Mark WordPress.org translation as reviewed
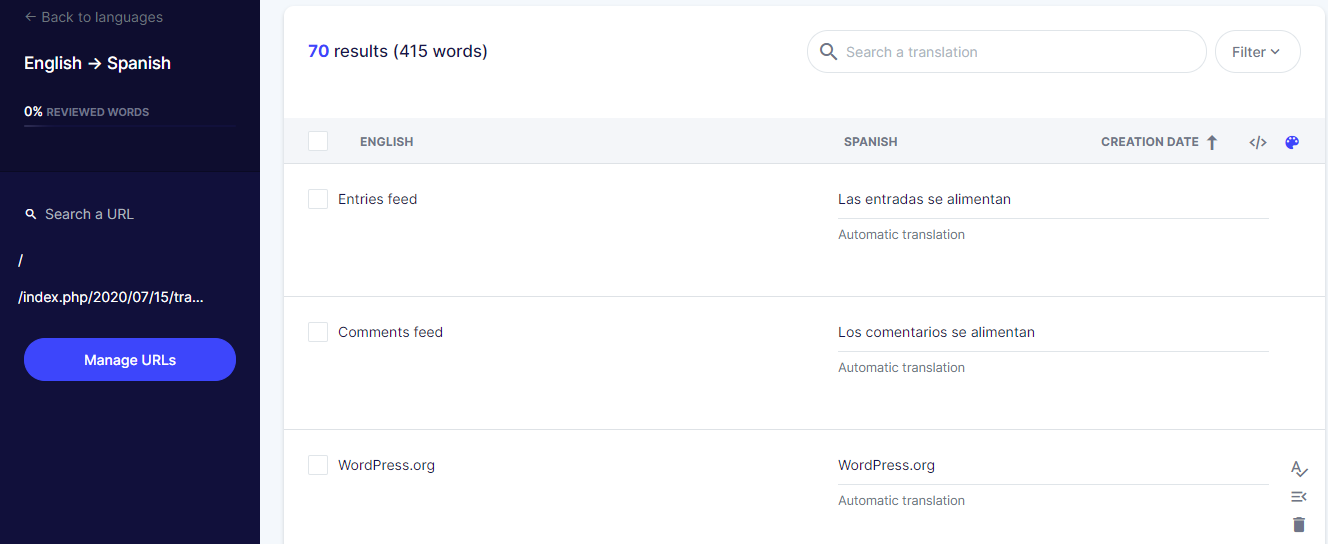Image resolution: width=1328 pixels, height=544 pixels. pyautogui.click(x=1299, y=468)
